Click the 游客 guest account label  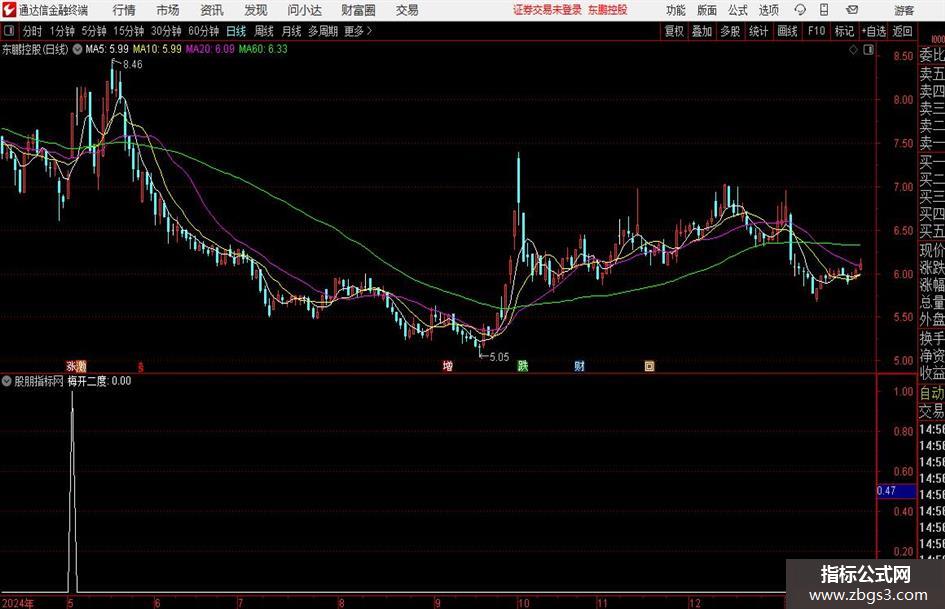(903, 10)
